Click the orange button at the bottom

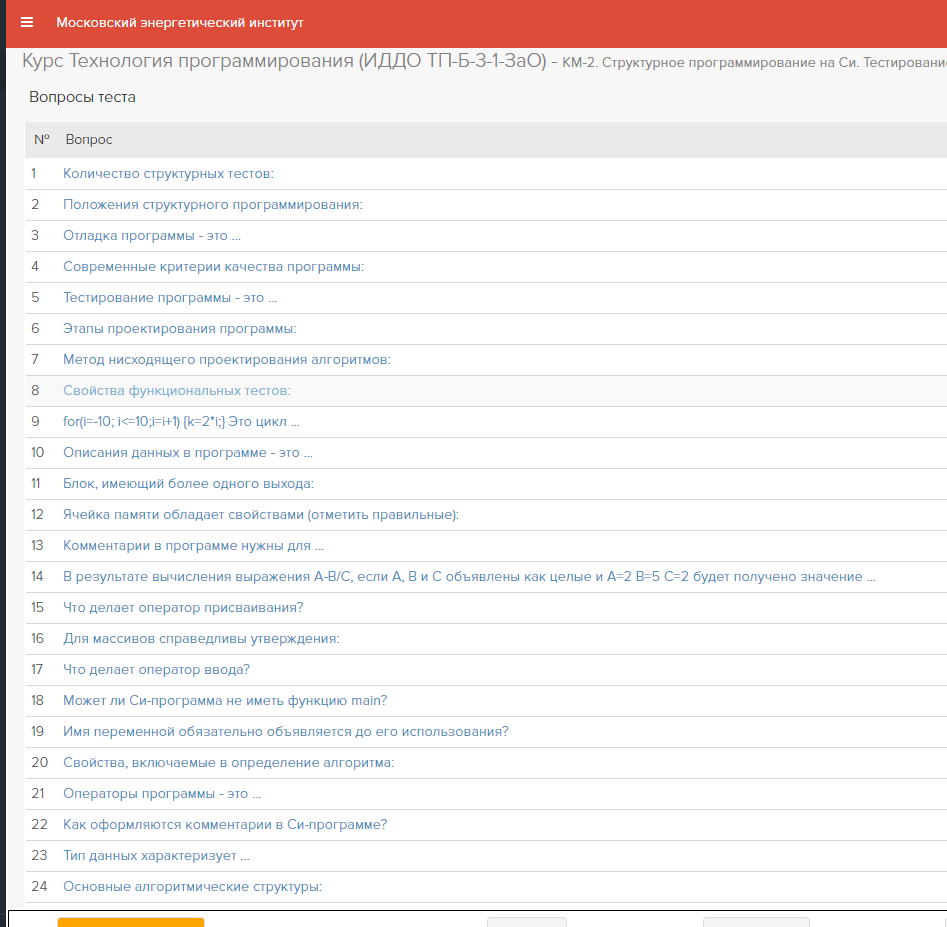tap(131, 922)
